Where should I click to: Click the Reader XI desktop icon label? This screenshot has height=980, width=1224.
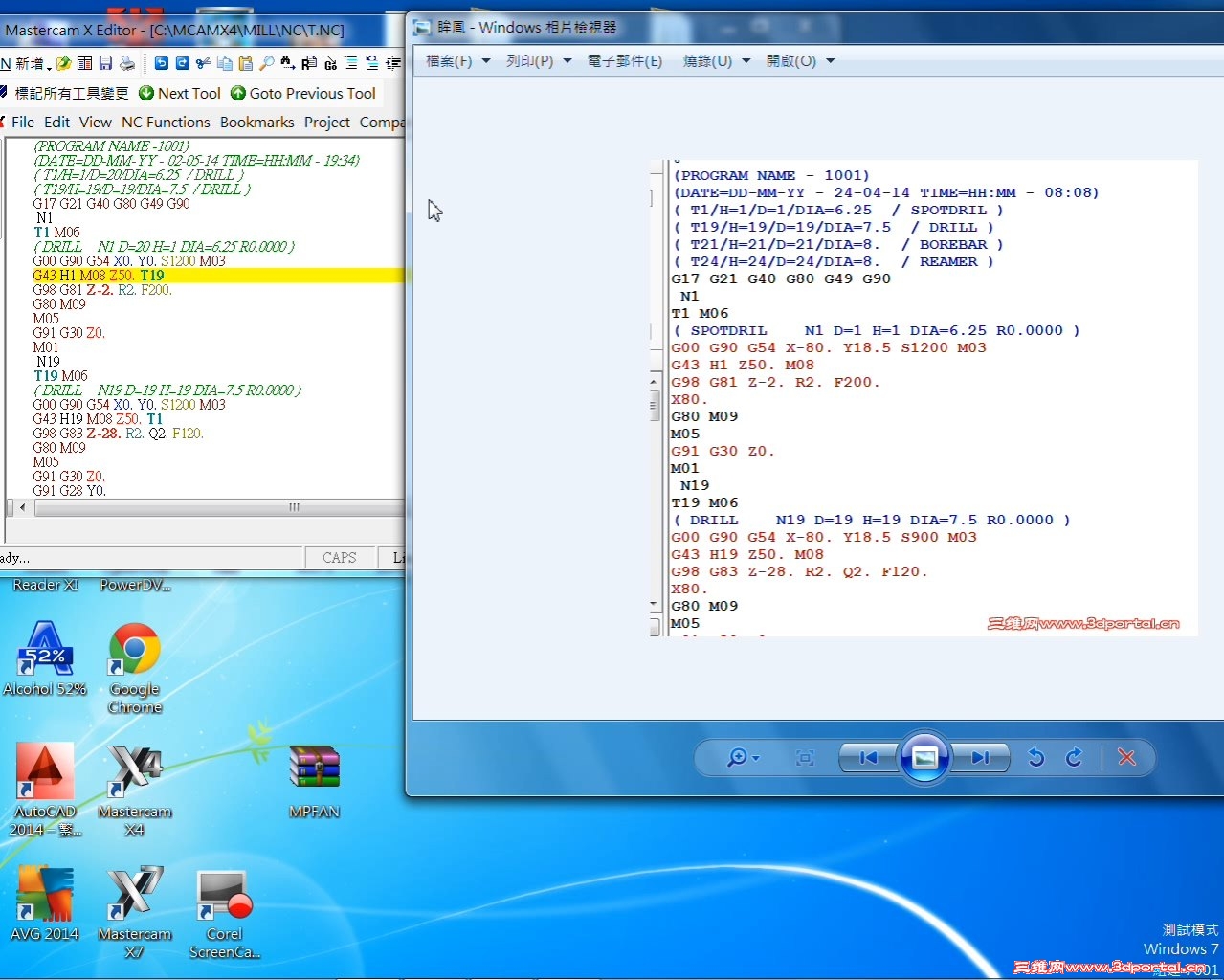point(45,585)
